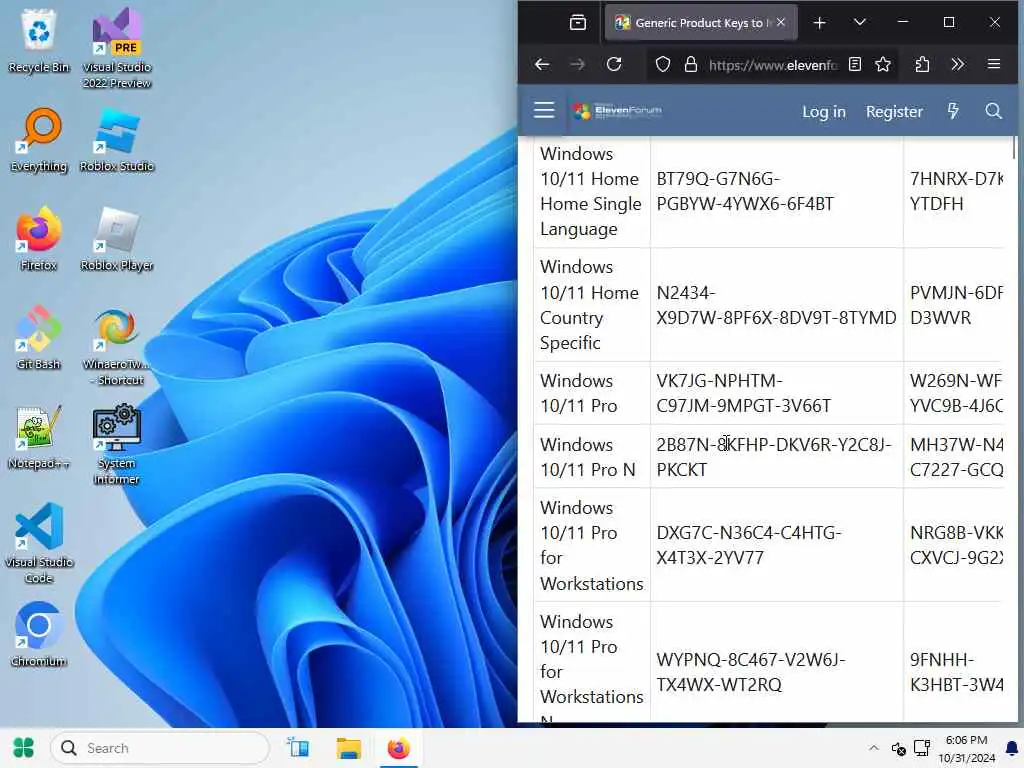Select the DXG7C-N36C4 Workstations key

tap(748, 545)
